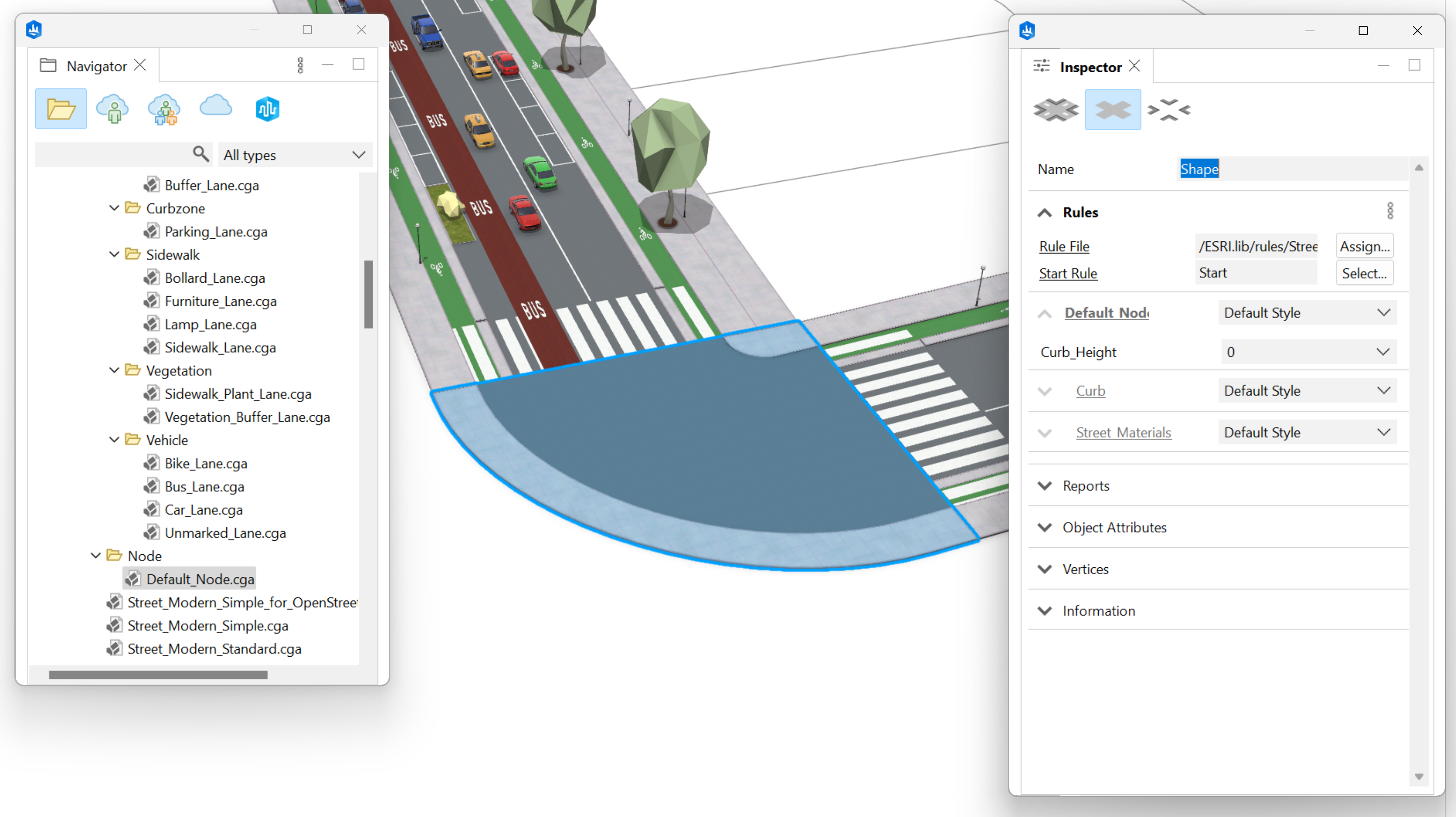Toggle the highlighted middle Inspector mode button

(x=1112, y=110)
